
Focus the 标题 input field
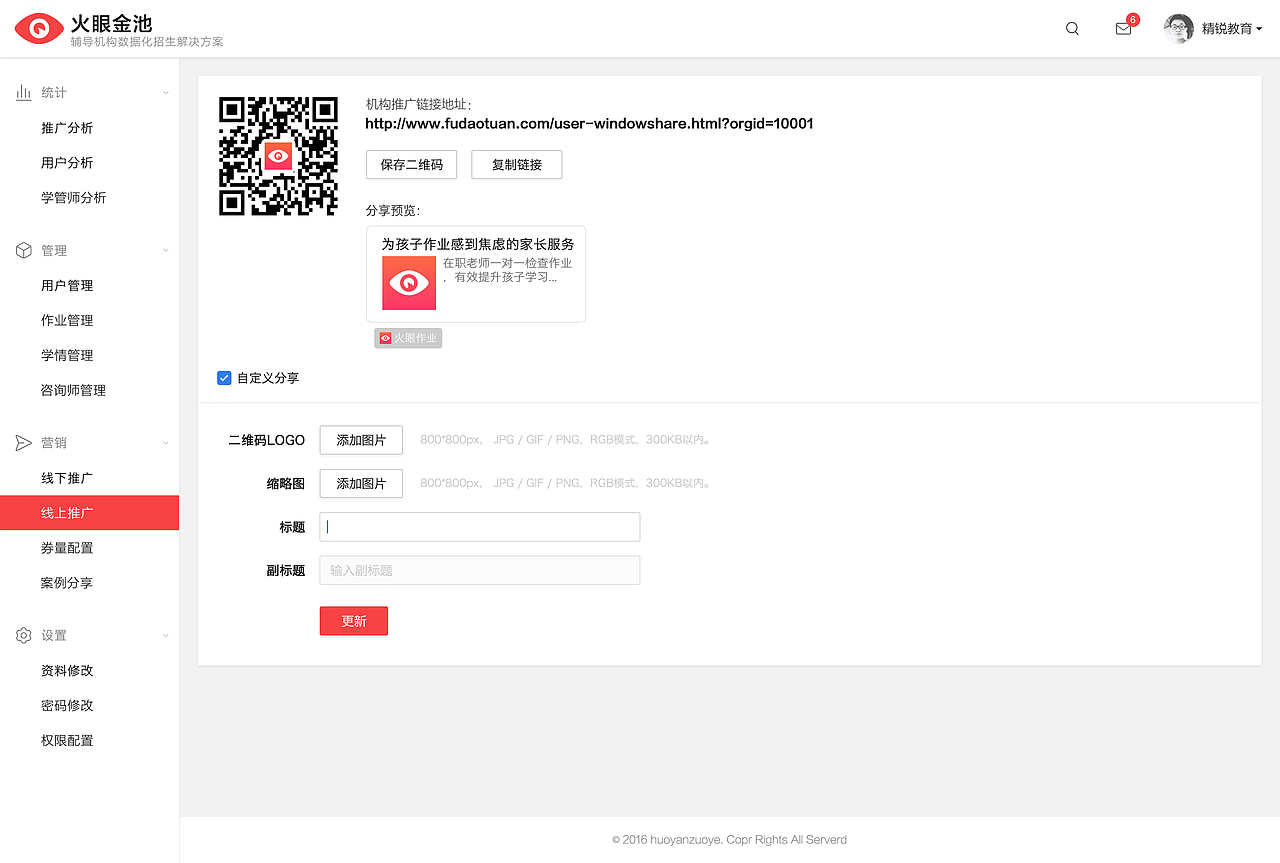coord(480,527)
